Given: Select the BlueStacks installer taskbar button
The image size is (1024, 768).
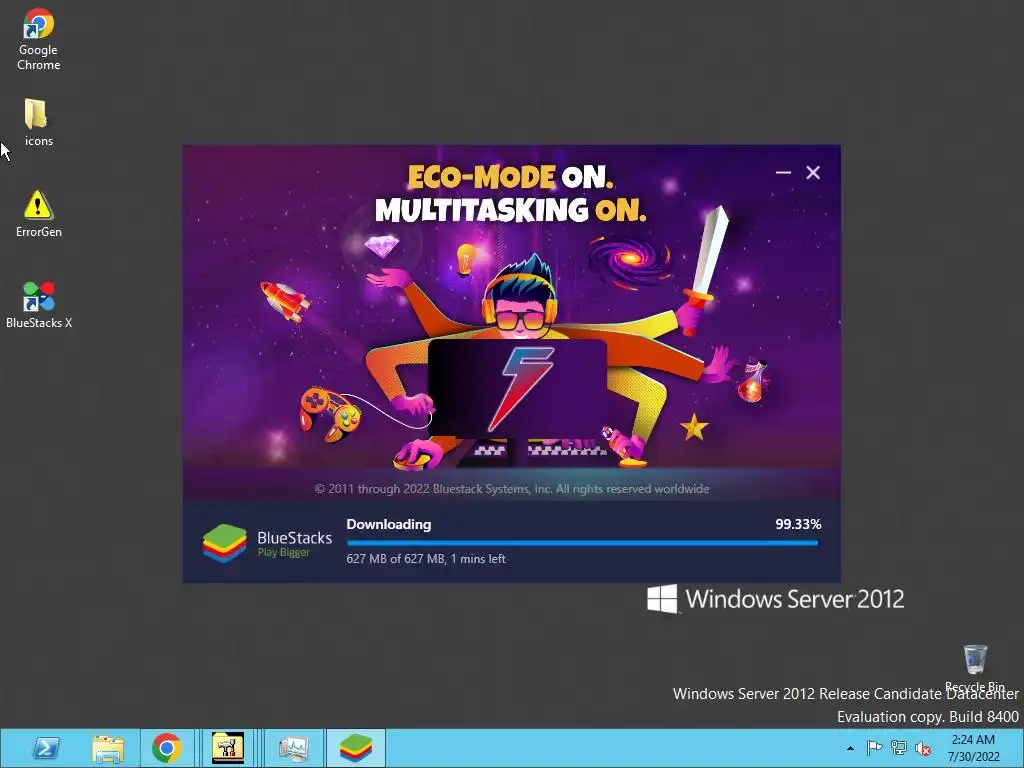Looking at the screenshot, I should point(355,748).
